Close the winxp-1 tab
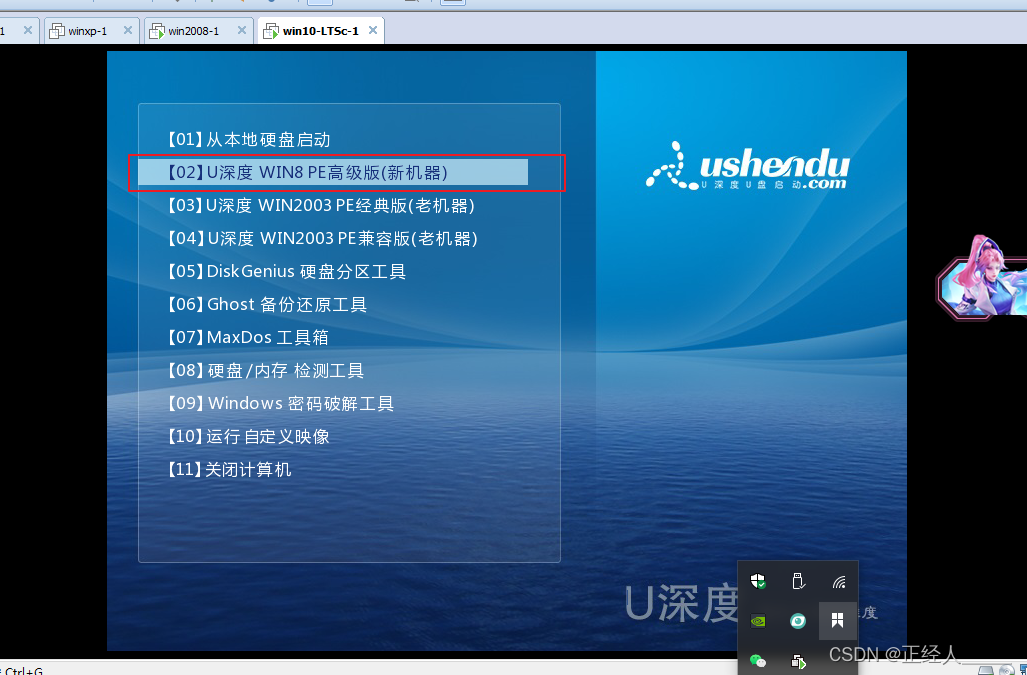Image resolution: width=1027 pixels, height=675 pixels. (x=128, y=30)
